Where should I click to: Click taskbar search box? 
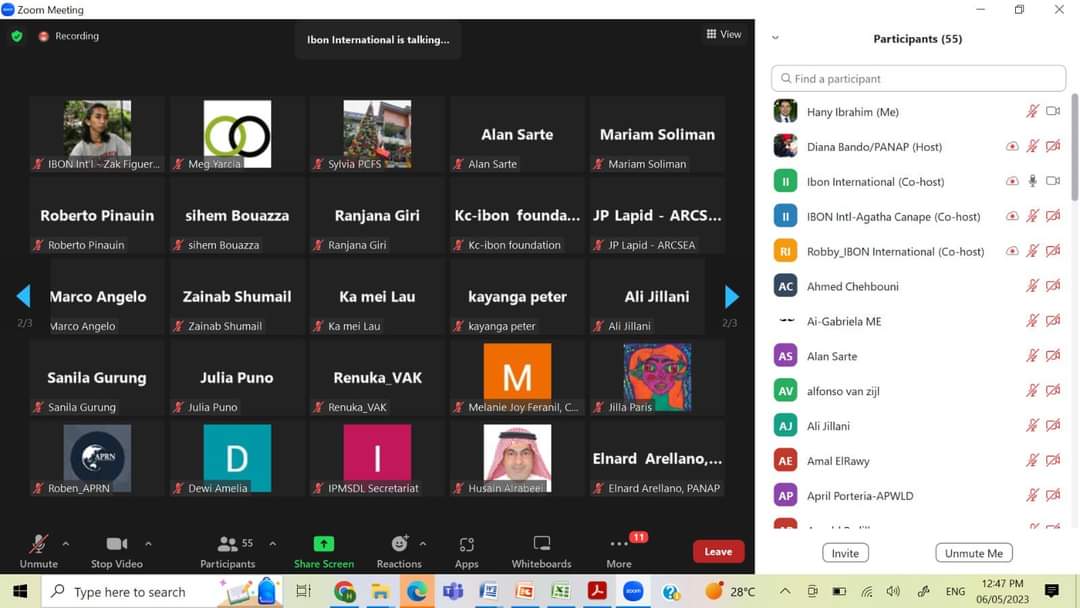[x=162, y=591]
